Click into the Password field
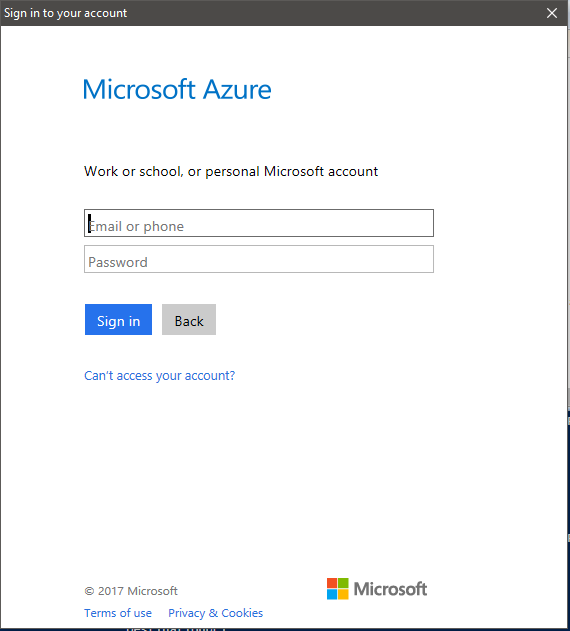 coord(259,259)
